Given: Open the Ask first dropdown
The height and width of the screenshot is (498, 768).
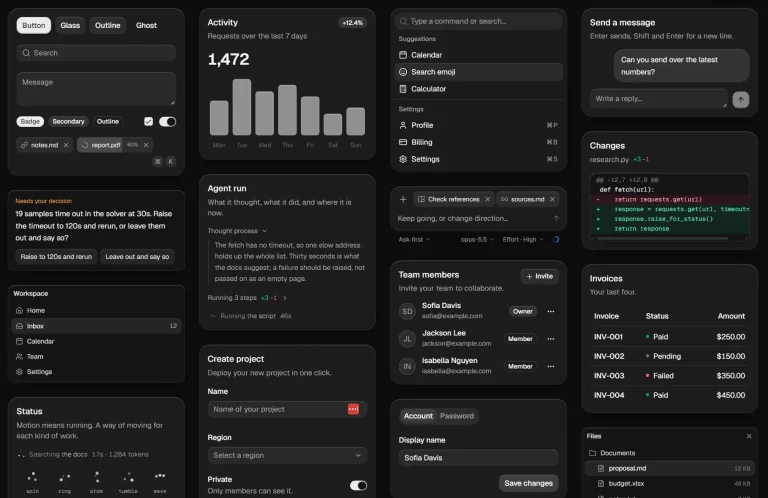Looking at the screenshot, I should [x=414, y=239].
